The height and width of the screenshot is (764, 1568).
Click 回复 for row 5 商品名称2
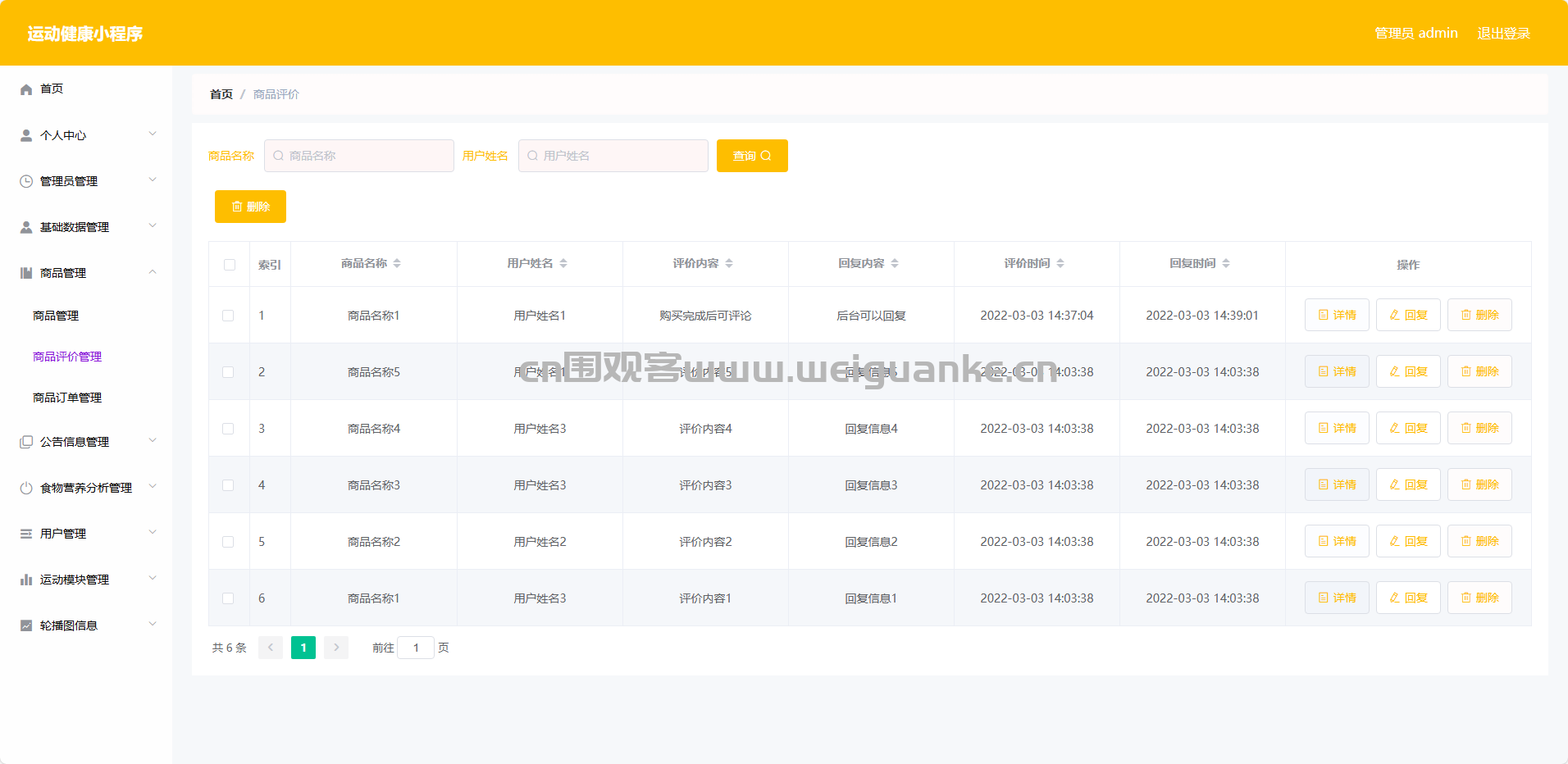point(1408,541)
